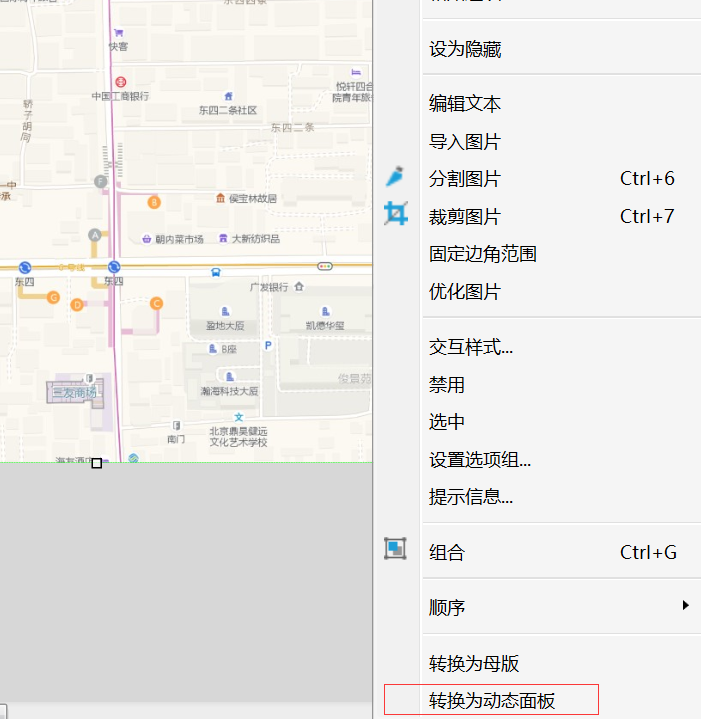Select 固定边角范围 option
Screen dimensions: 701x719
(483, 254)
